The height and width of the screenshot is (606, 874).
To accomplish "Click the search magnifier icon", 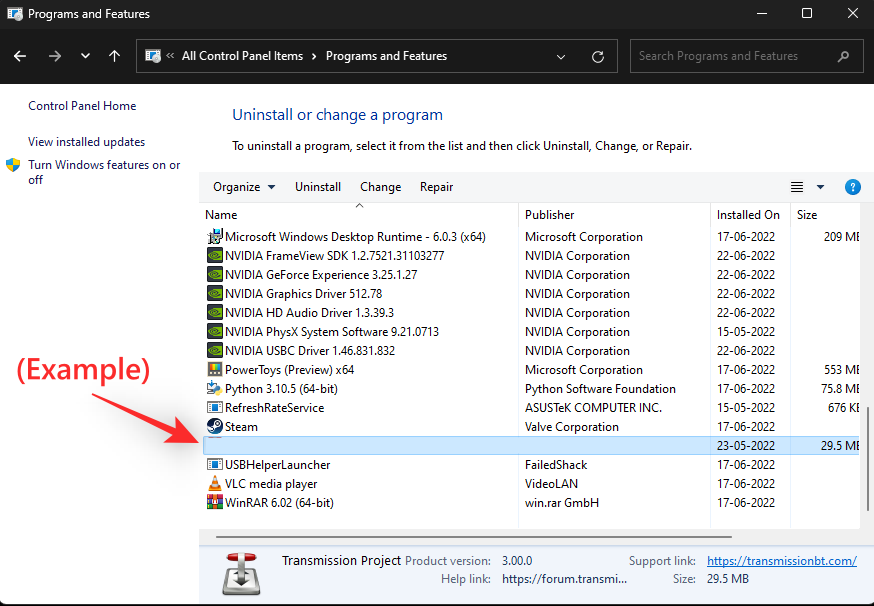I will pyautogui.click(x=843, y=56).
